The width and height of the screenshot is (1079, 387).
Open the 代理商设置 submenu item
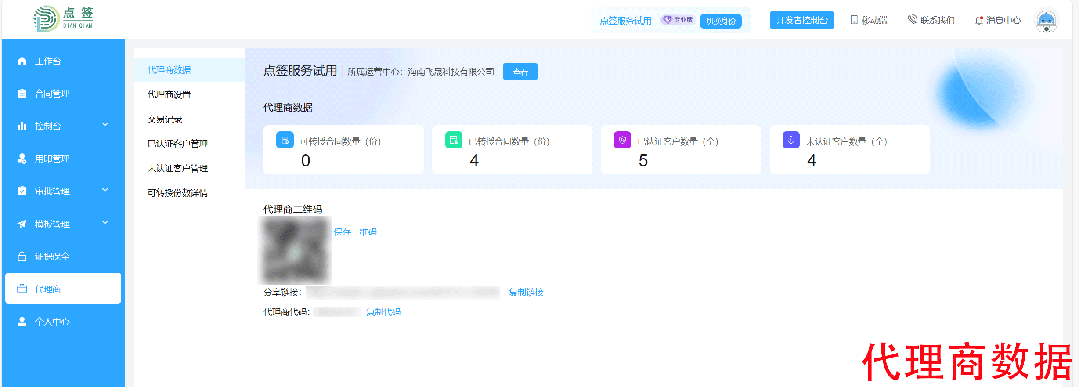click(x=169, y=94)
